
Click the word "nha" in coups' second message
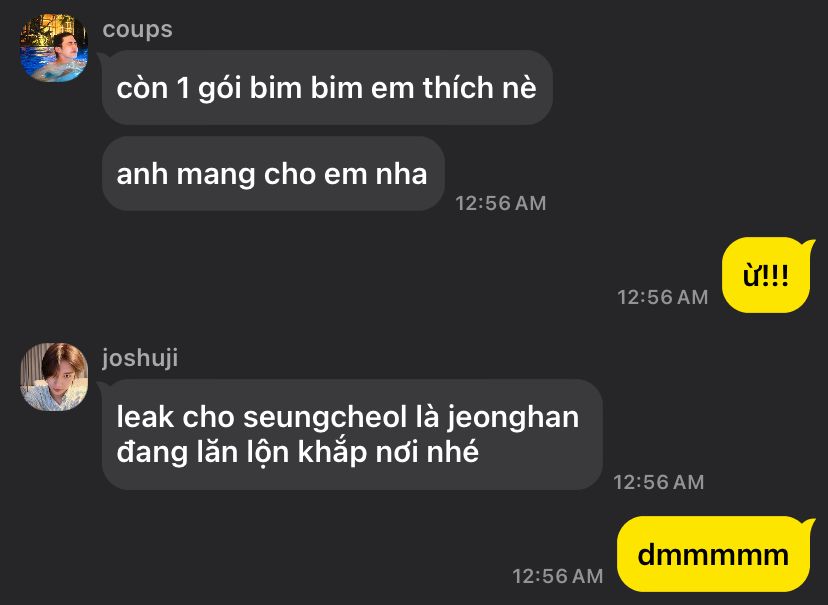(x=401, y=174)
